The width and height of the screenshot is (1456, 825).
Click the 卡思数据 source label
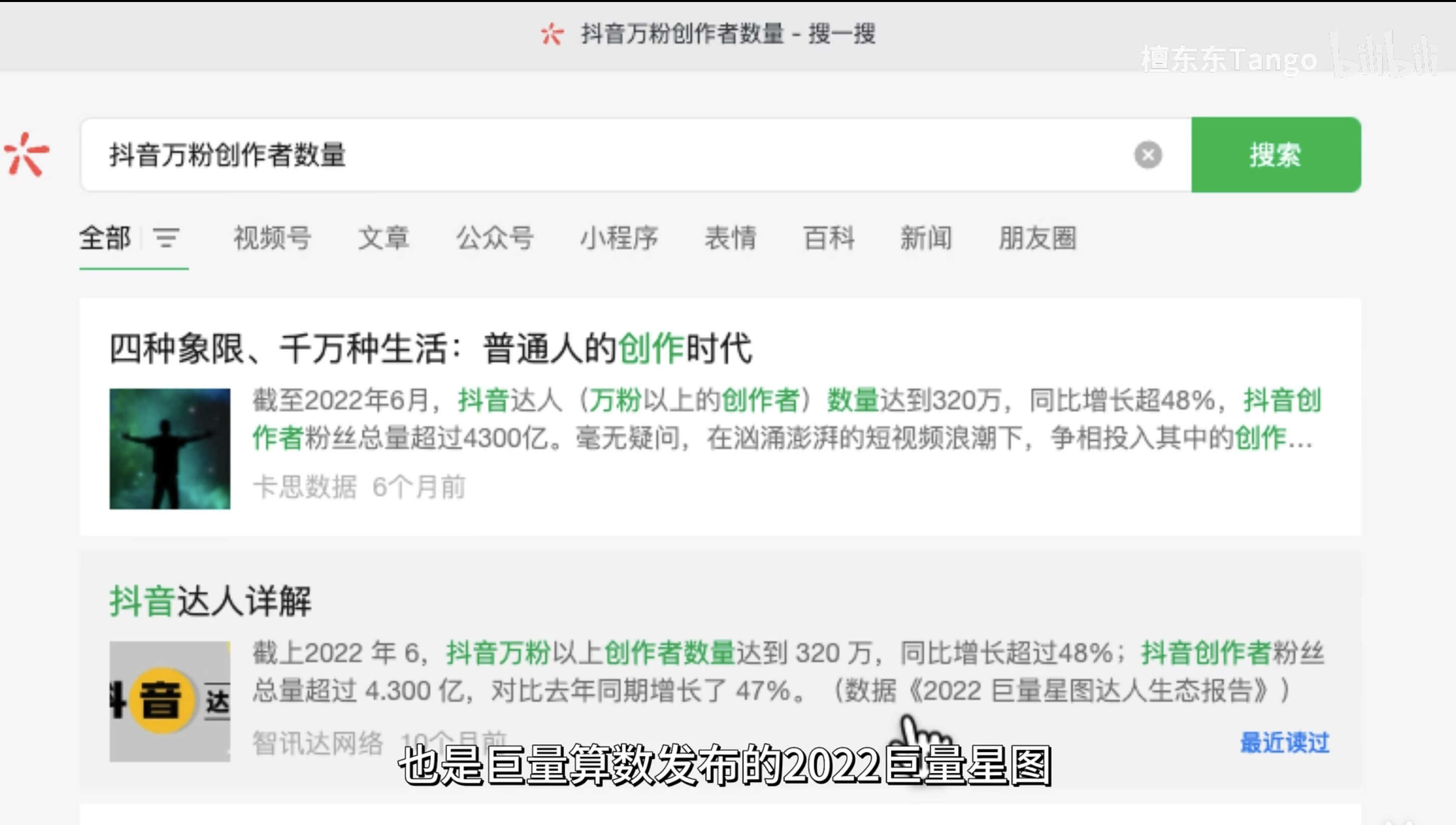(x=305, y=487)
